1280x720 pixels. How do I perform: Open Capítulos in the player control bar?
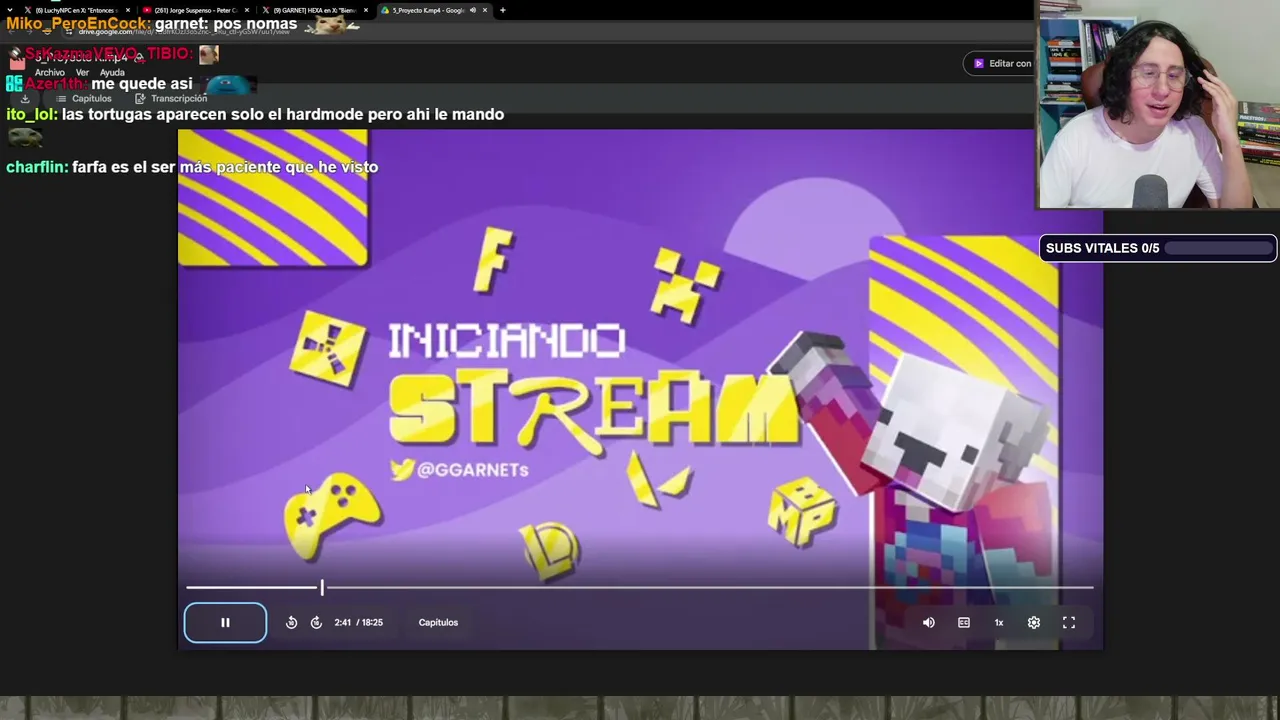point(438,622)
